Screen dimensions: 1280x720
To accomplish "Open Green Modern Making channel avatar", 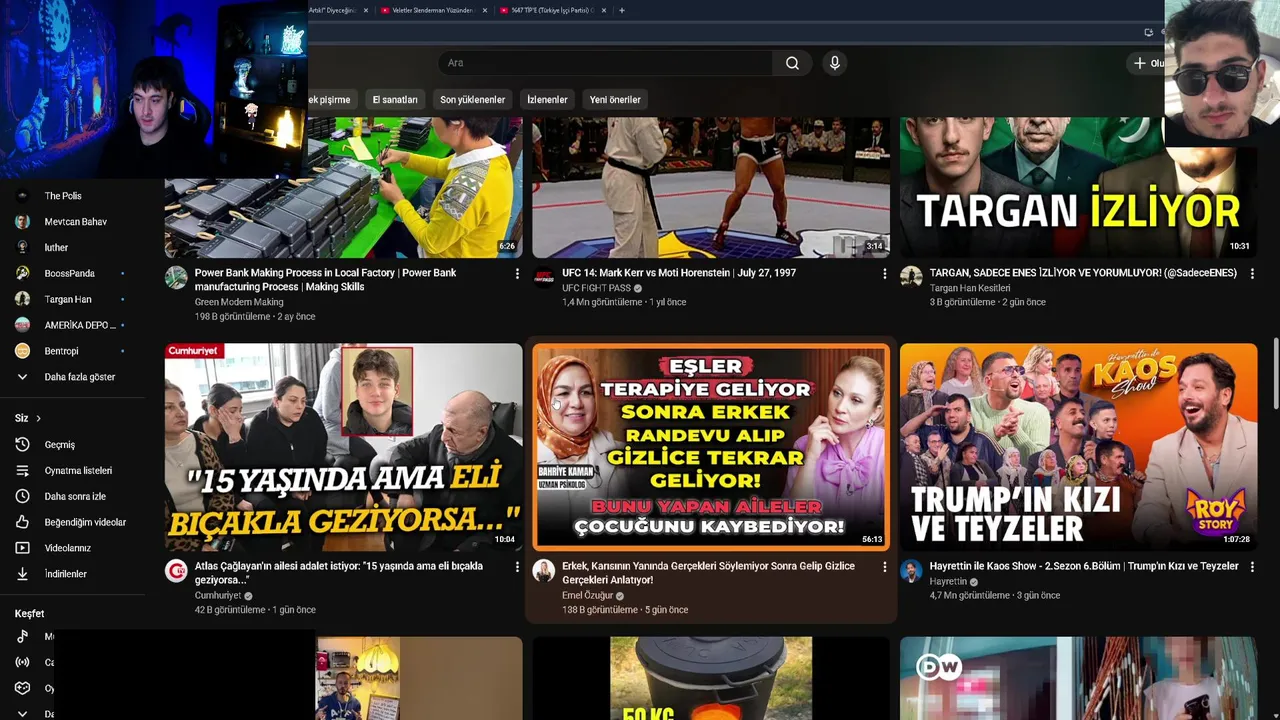I will (x=176, y=277).
